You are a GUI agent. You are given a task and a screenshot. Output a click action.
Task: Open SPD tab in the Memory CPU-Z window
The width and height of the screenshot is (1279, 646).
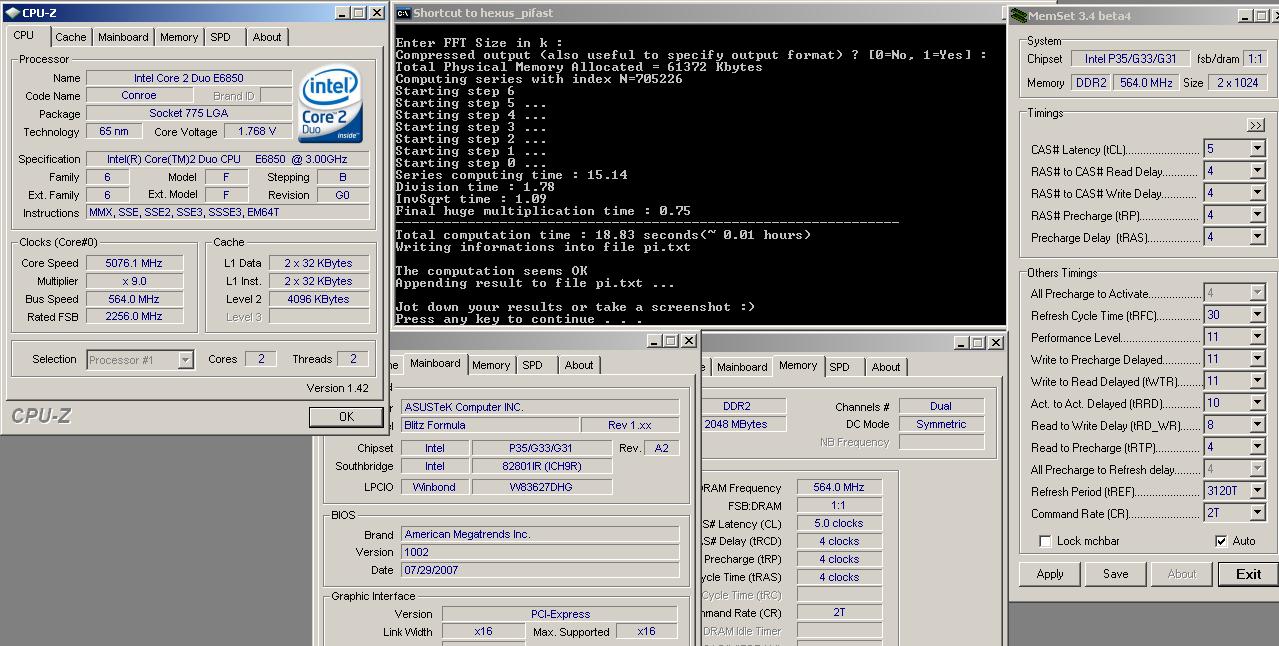click(840, 367)
